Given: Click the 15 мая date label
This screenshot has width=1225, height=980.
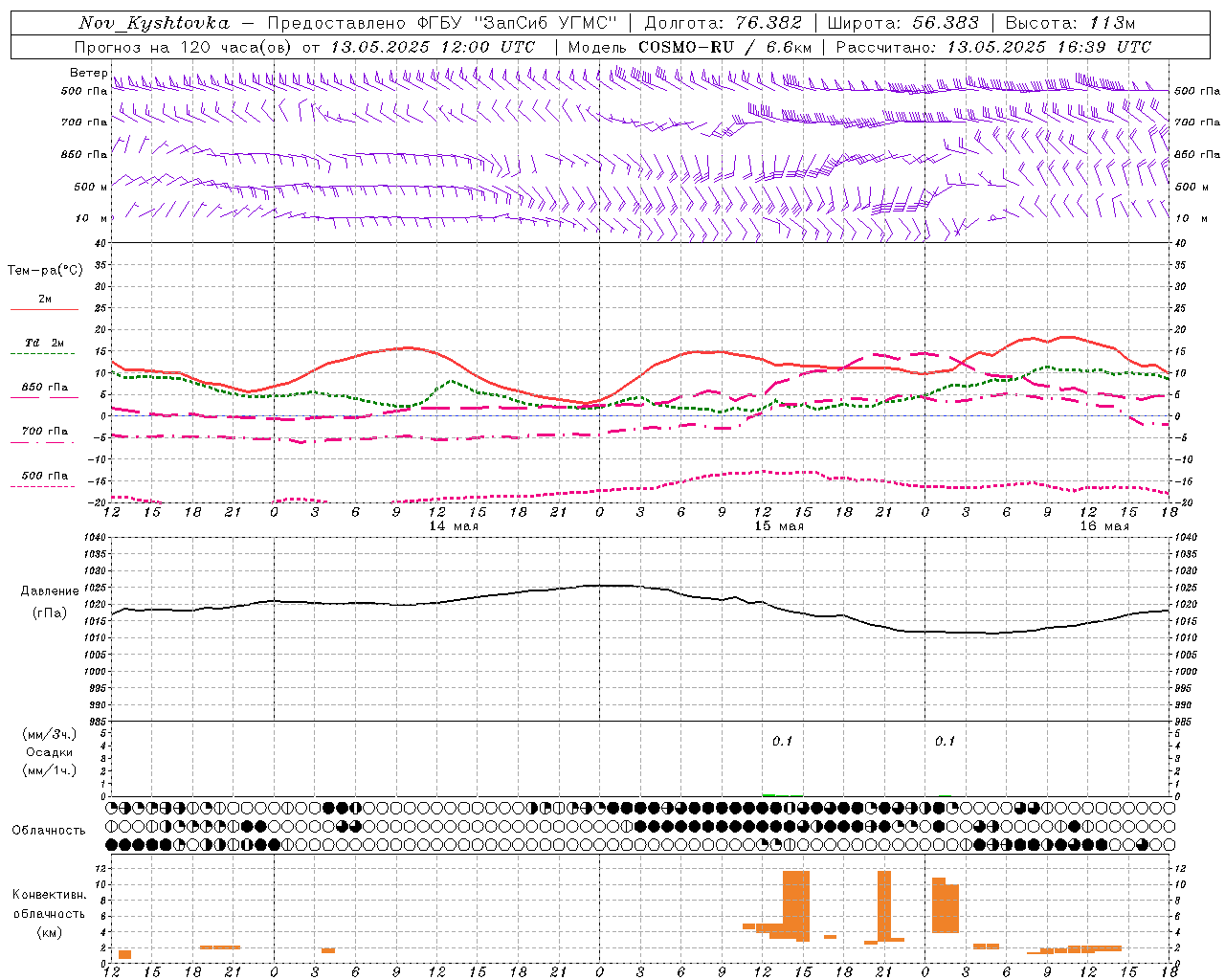Looking at the screenshot, I should point(779,526).
